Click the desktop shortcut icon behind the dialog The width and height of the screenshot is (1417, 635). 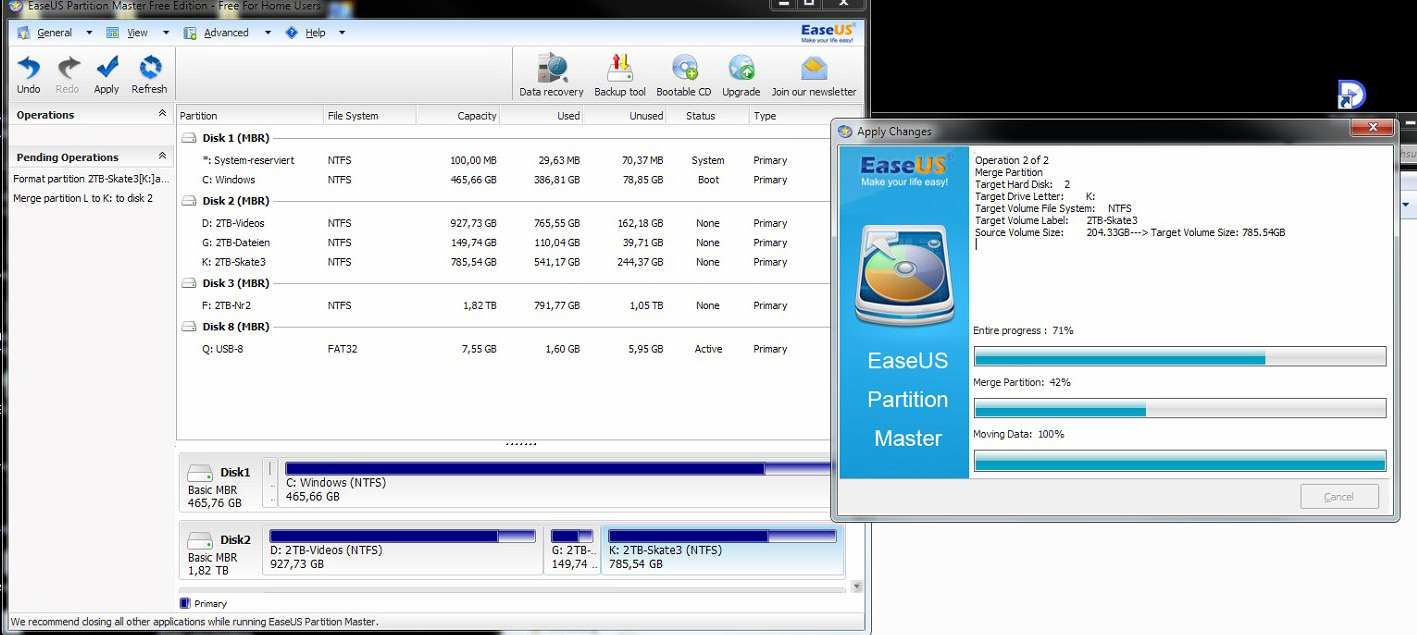tap(1351, 95)
